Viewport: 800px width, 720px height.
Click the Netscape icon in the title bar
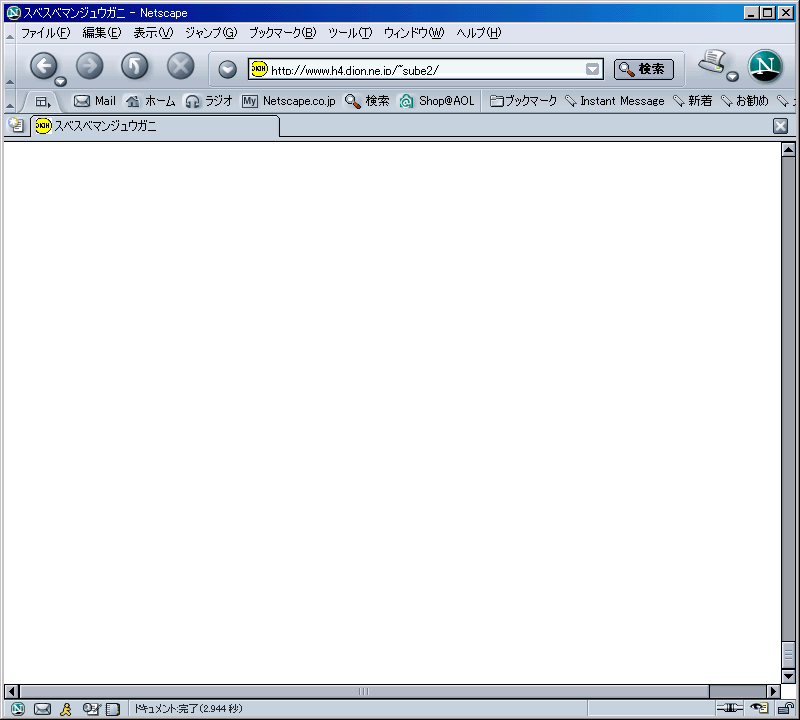tap(13, 12)
